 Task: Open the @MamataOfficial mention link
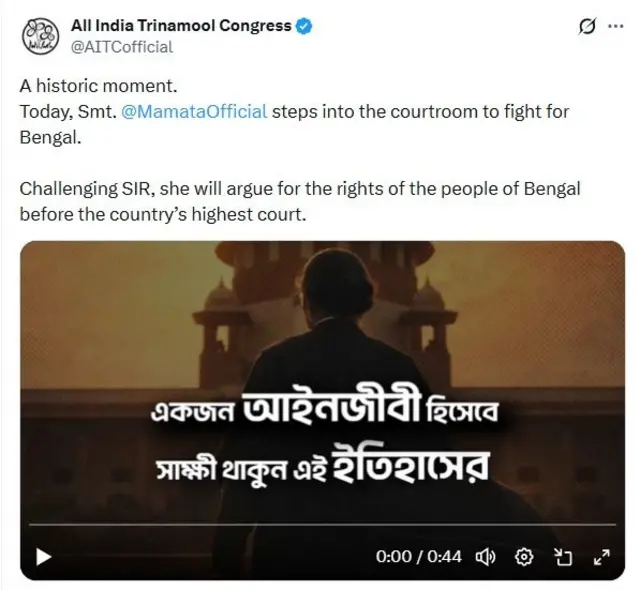(194, 111)
